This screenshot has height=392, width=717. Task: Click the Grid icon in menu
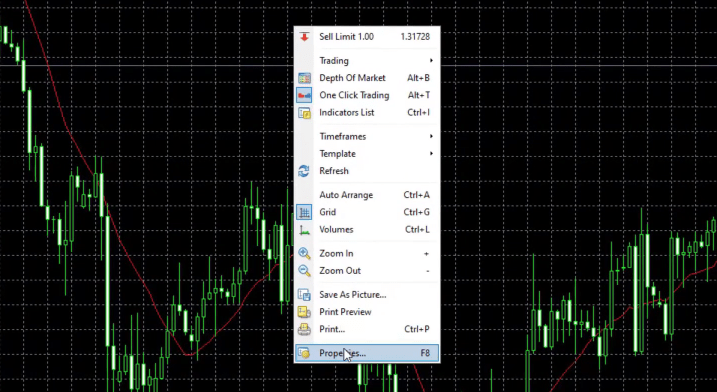[x=304, y=212]
